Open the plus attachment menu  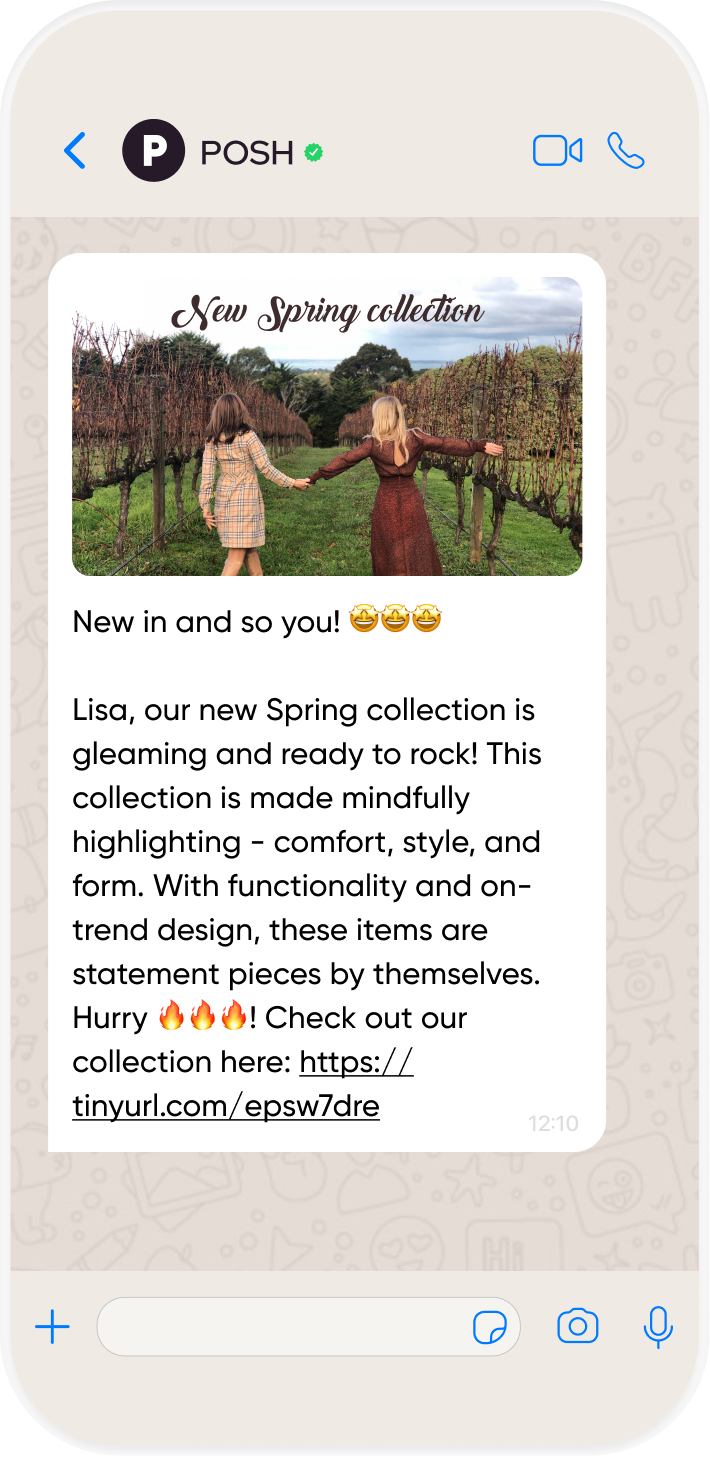pyautogui.click(x=52, y=1327)
